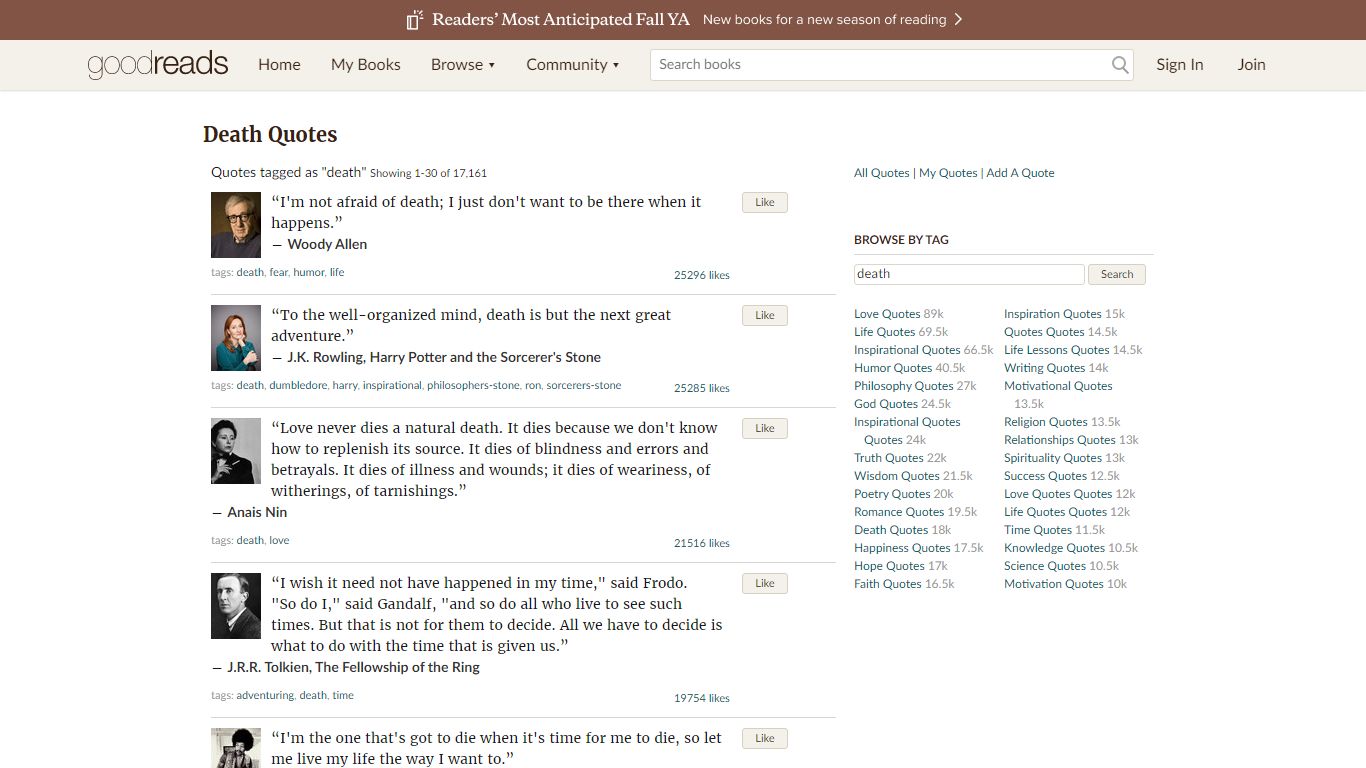Click the 'love' tag under Anais Nin quote
Screen dimensions: 1366x768
pos(279,540)
